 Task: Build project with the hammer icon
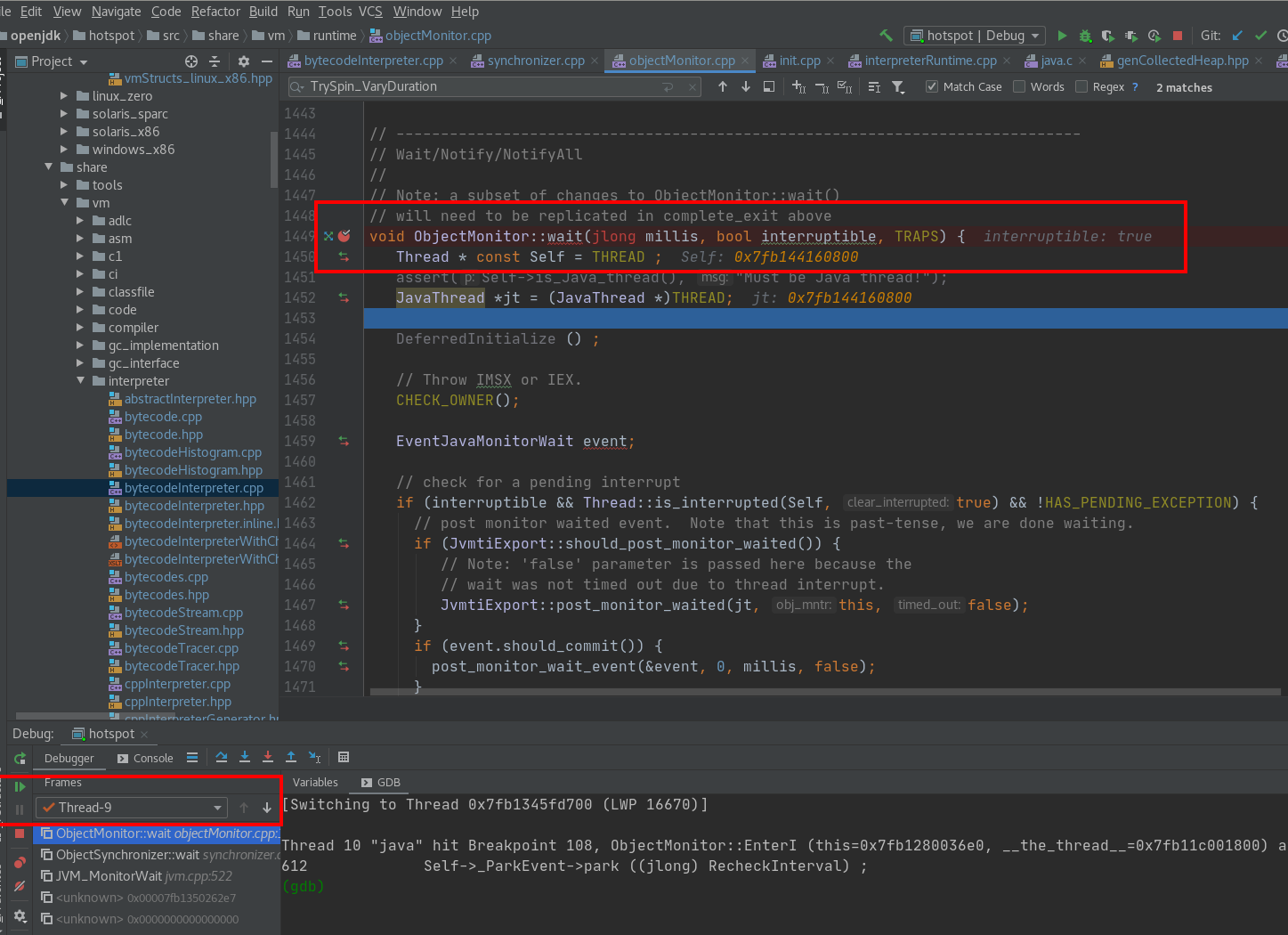tap(886, 36)
